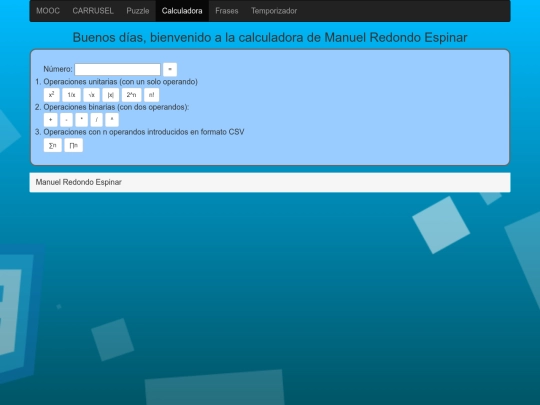Switch to the CARRUSEL tab

(93, 11)
